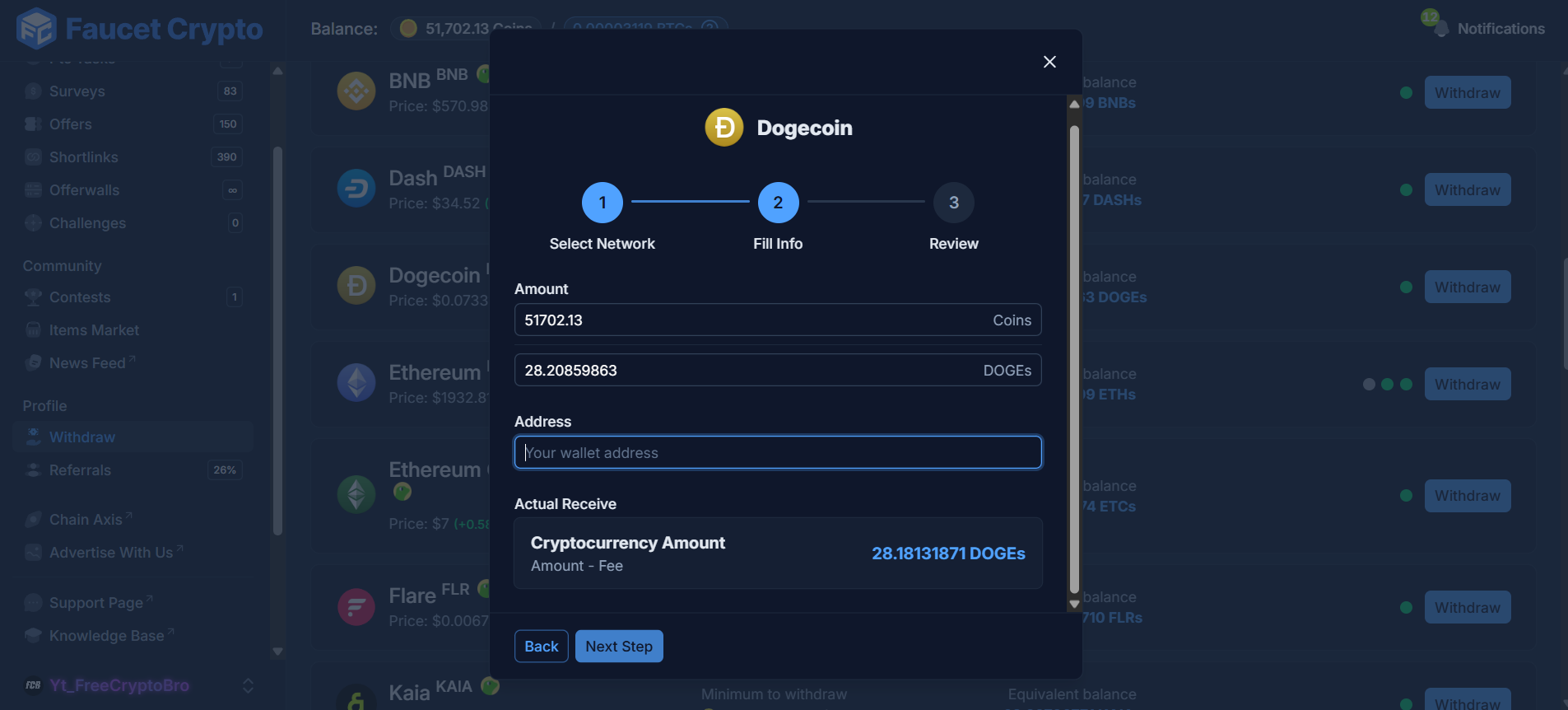
Task: Go to step 1 Select Network
Action: pos(603,203)
